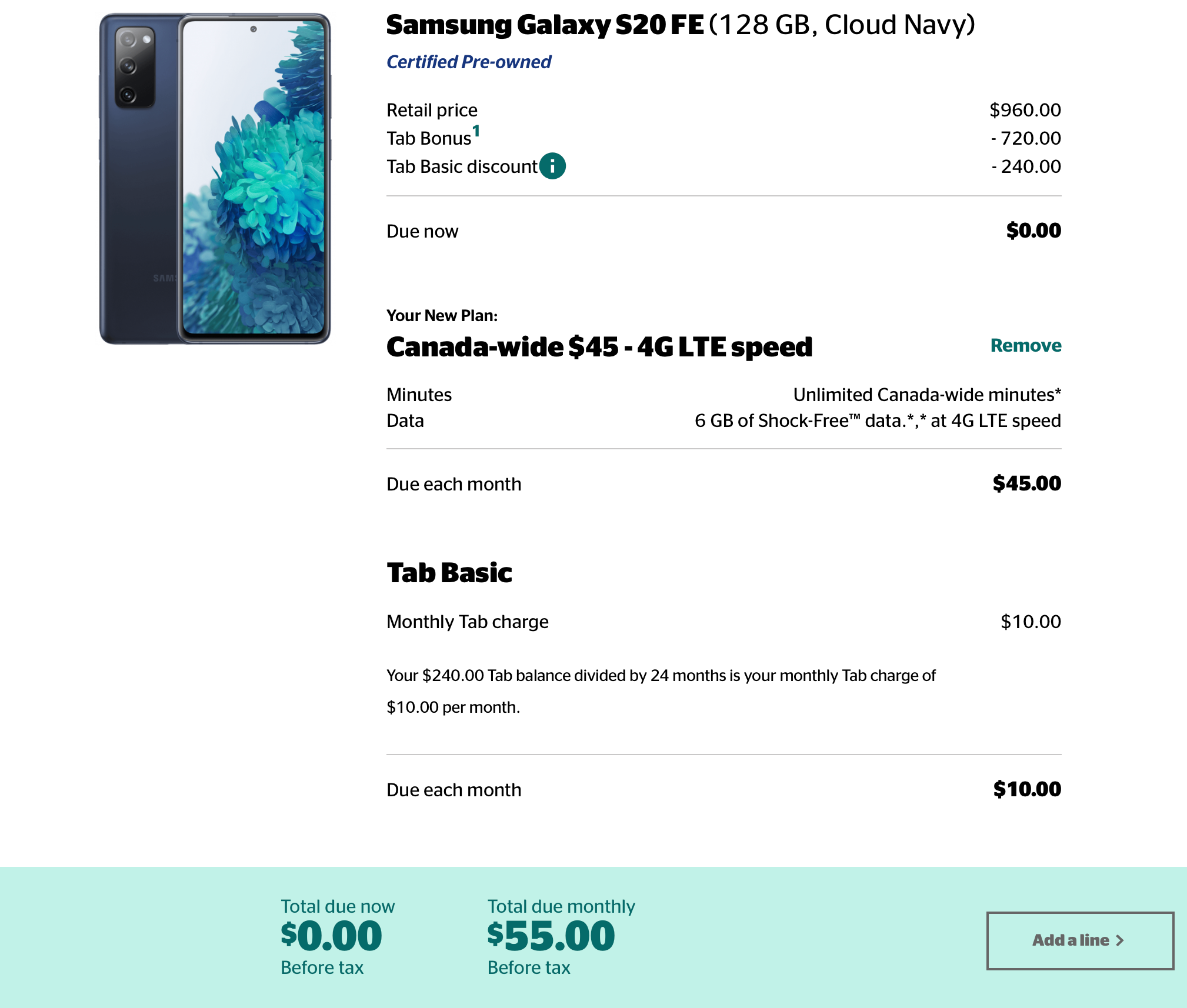Click the Total due now $0.00 amount
Screen dimensions: 1187x1008
point(331,936)
